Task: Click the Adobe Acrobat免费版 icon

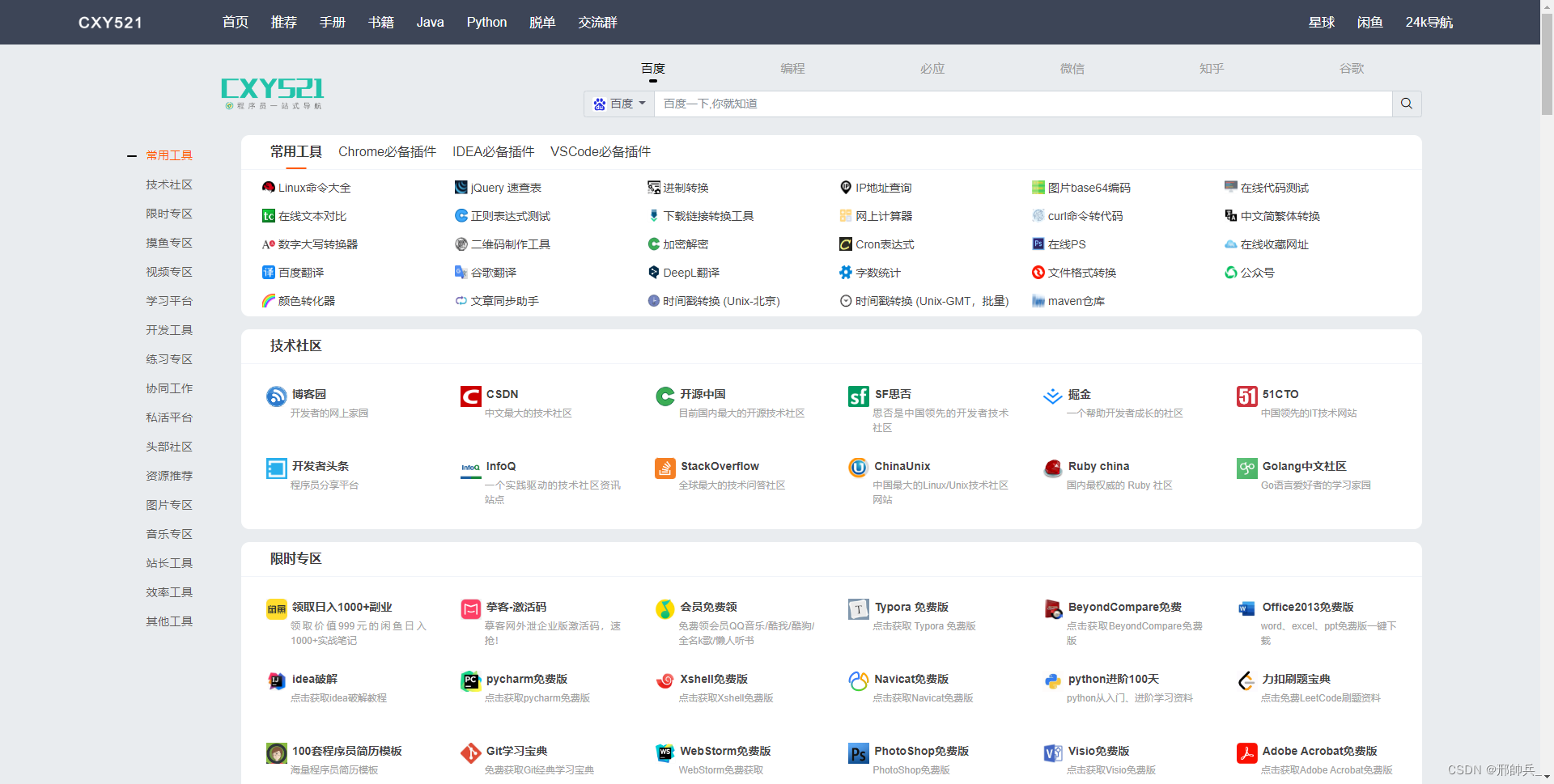Action: pyautogui.click(x=1247, y=753)
